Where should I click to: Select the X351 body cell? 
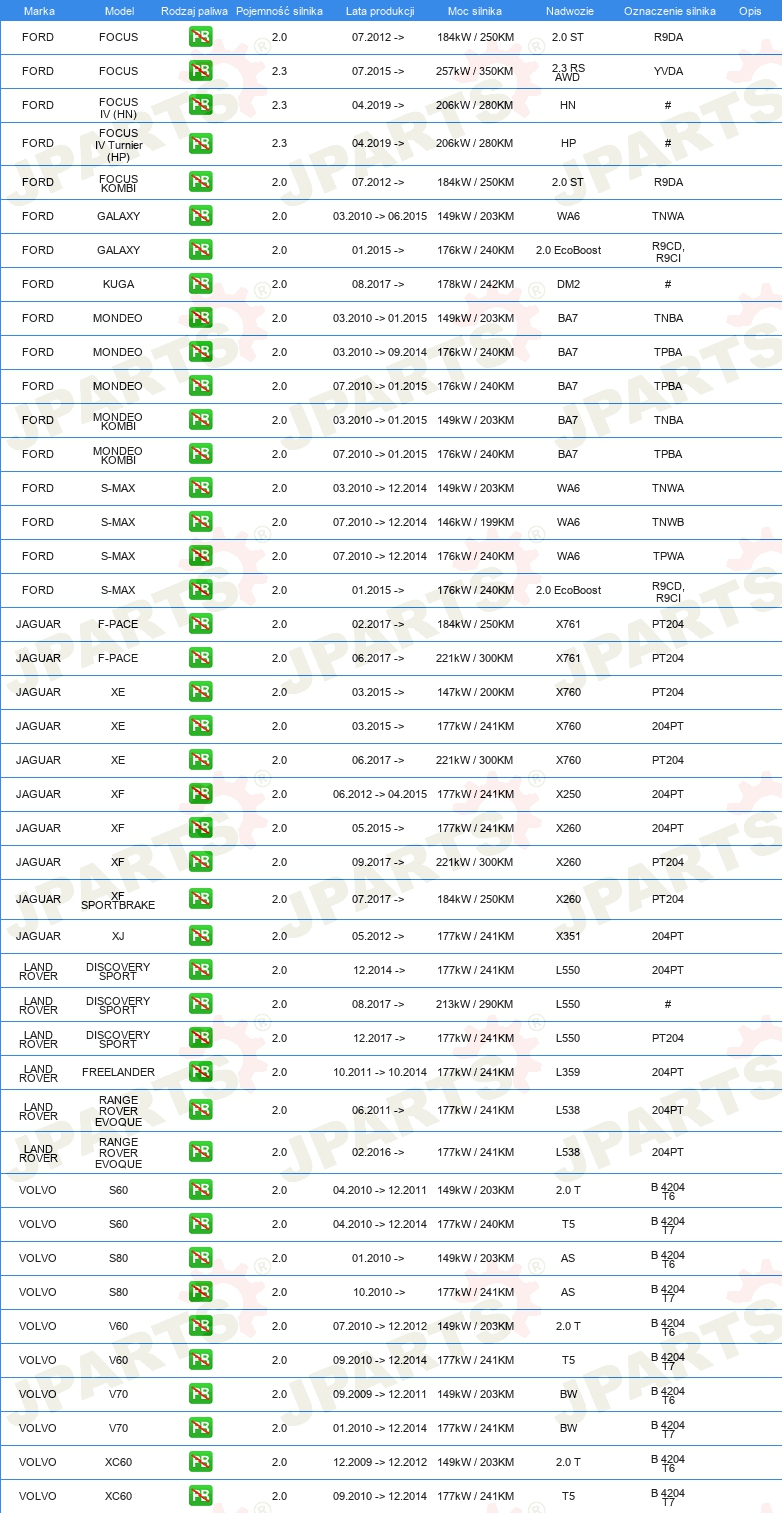pyautogui.click(x=568, y=936)
